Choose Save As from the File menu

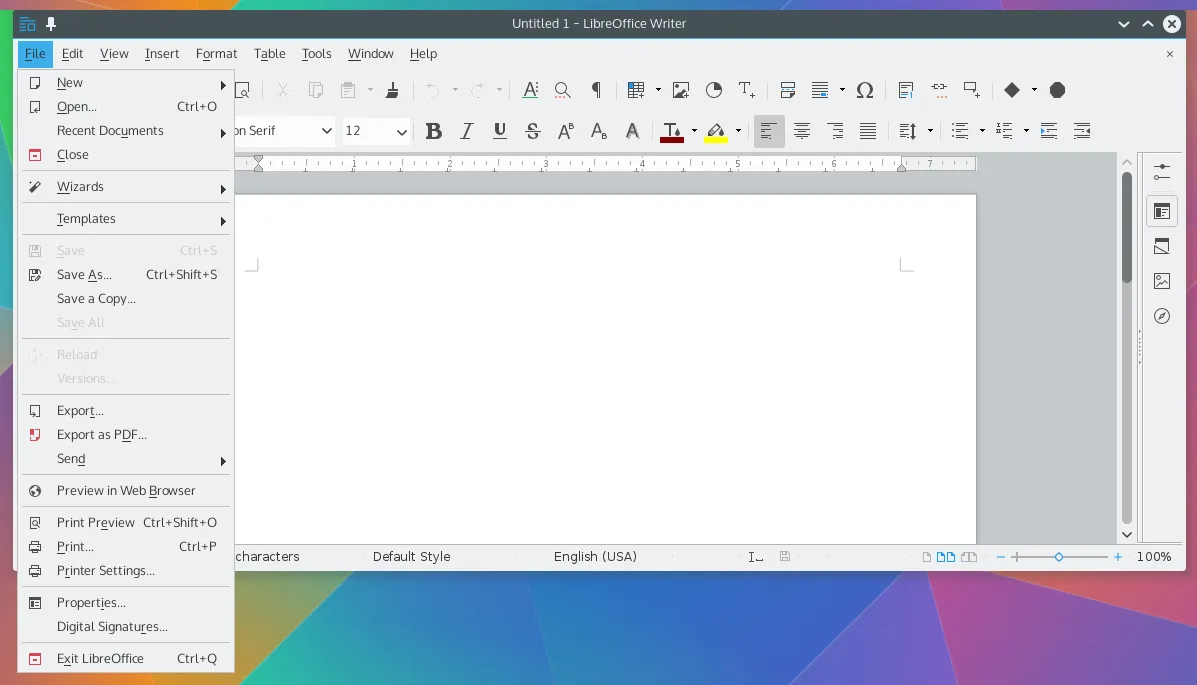click(x=84, y=274)
